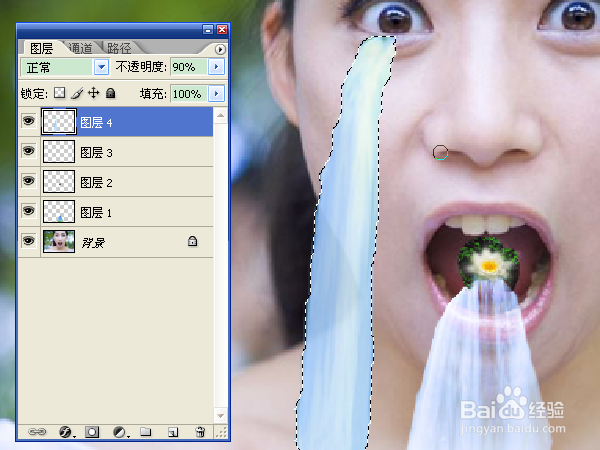Select the 图层 2 thumbnail
Image resolution: width=600 pixels, height=450 pixels.
[59, 181]
